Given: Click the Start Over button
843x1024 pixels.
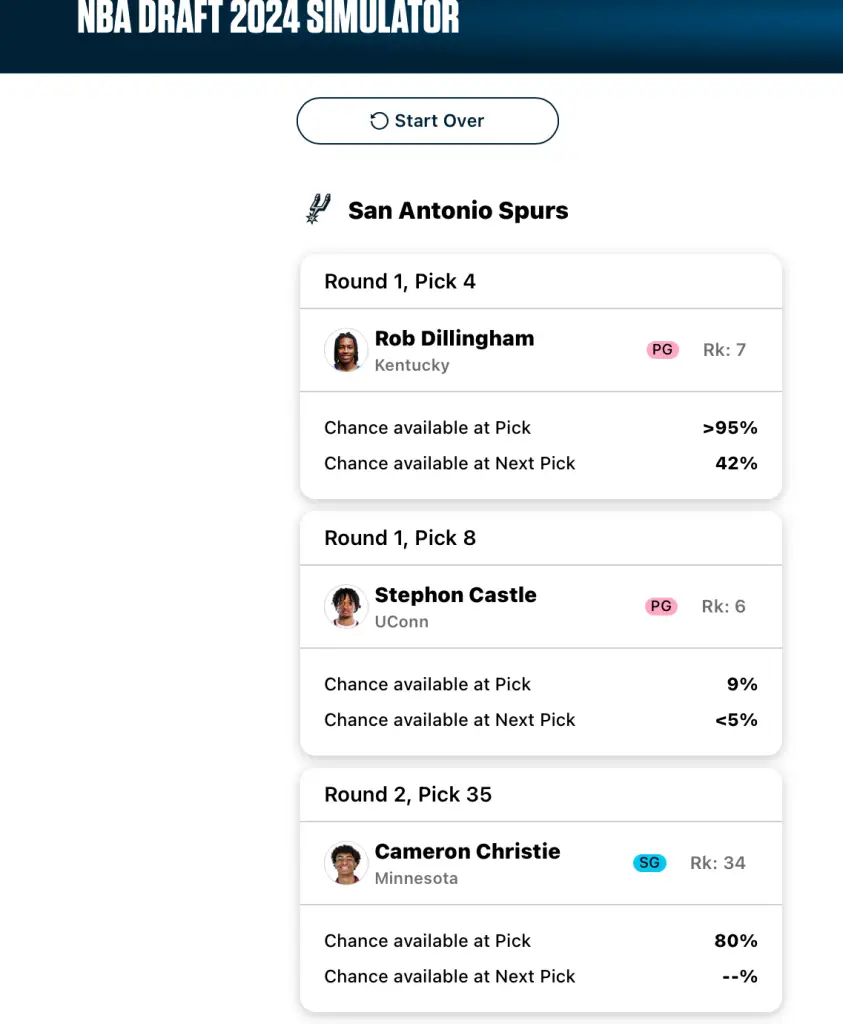Looking at the screenshot, I should pos(427,120).
